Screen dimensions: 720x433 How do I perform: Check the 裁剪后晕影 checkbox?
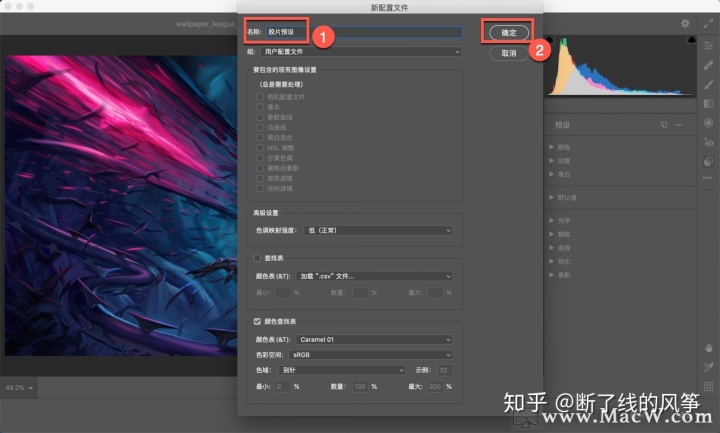pos(260,168)
